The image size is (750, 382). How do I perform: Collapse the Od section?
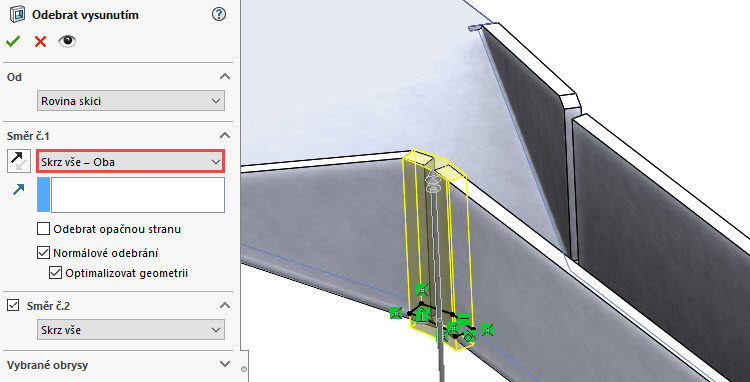click(x=224, y=76)
